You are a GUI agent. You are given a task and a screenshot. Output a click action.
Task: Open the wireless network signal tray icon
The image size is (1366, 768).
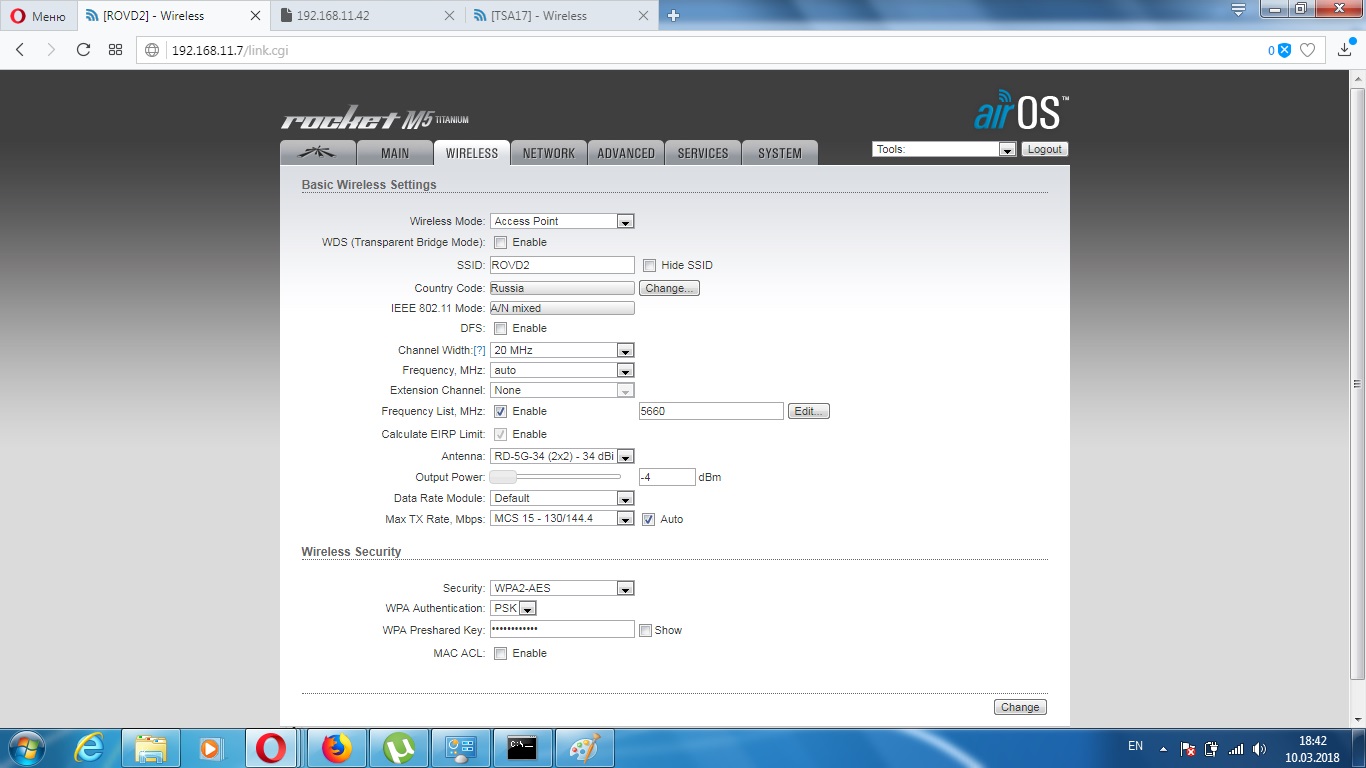pos(1236,748)
